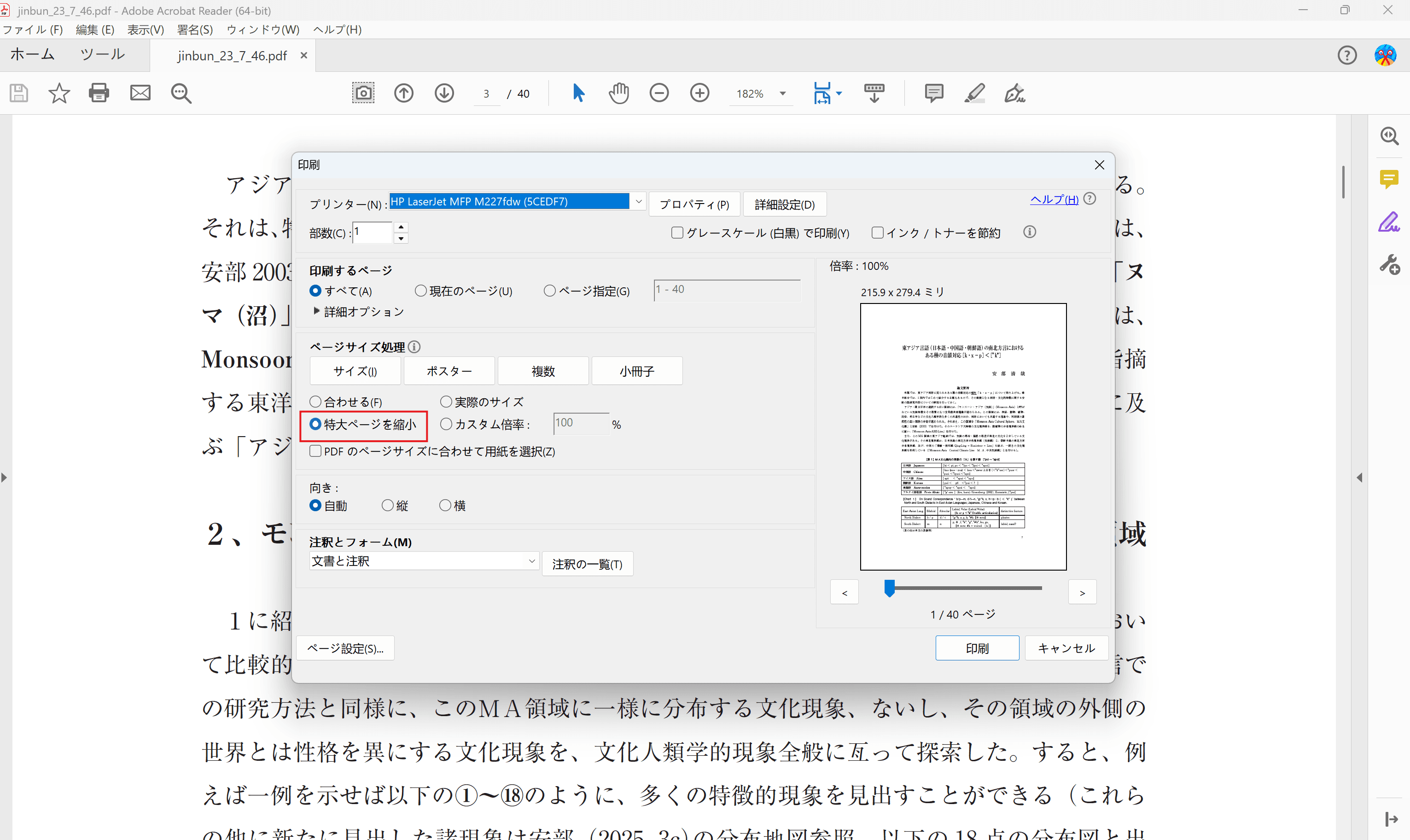Open the highlighter pen tool
The width and height of the screenshot is (1410, 840).
point(974,93)
